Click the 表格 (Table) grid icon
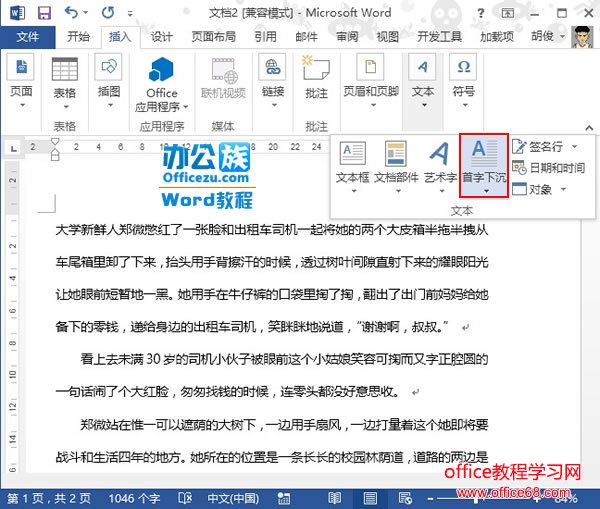Viewport: 600px width, 509px height. point(65,69)
